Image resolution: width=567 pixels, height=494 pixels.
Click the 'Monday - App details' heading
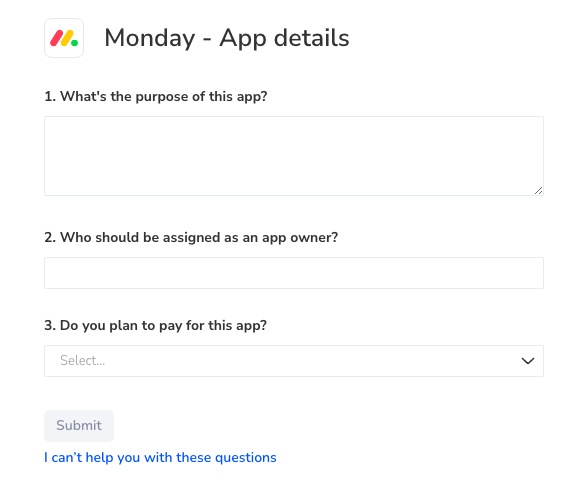click(x=227, y=38)
